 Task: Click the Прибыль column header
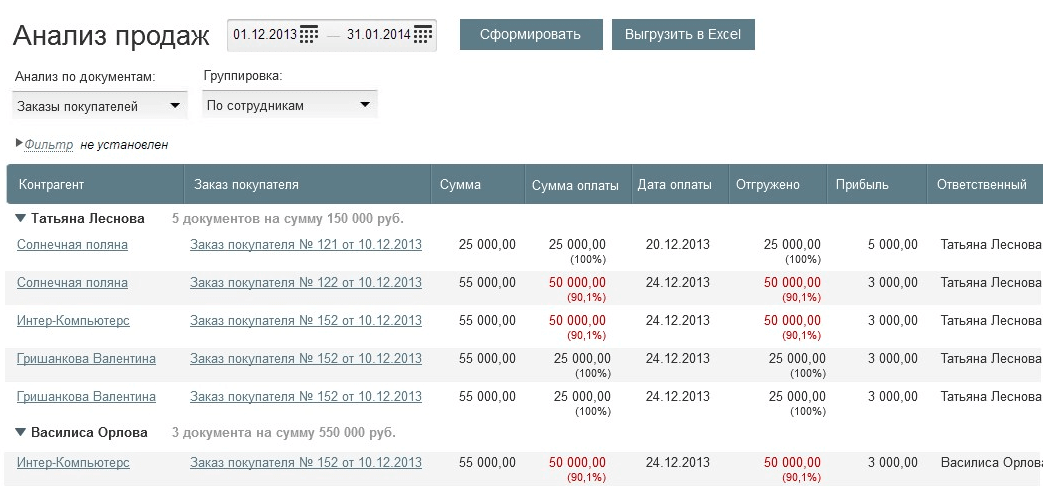tap(862, 185)
